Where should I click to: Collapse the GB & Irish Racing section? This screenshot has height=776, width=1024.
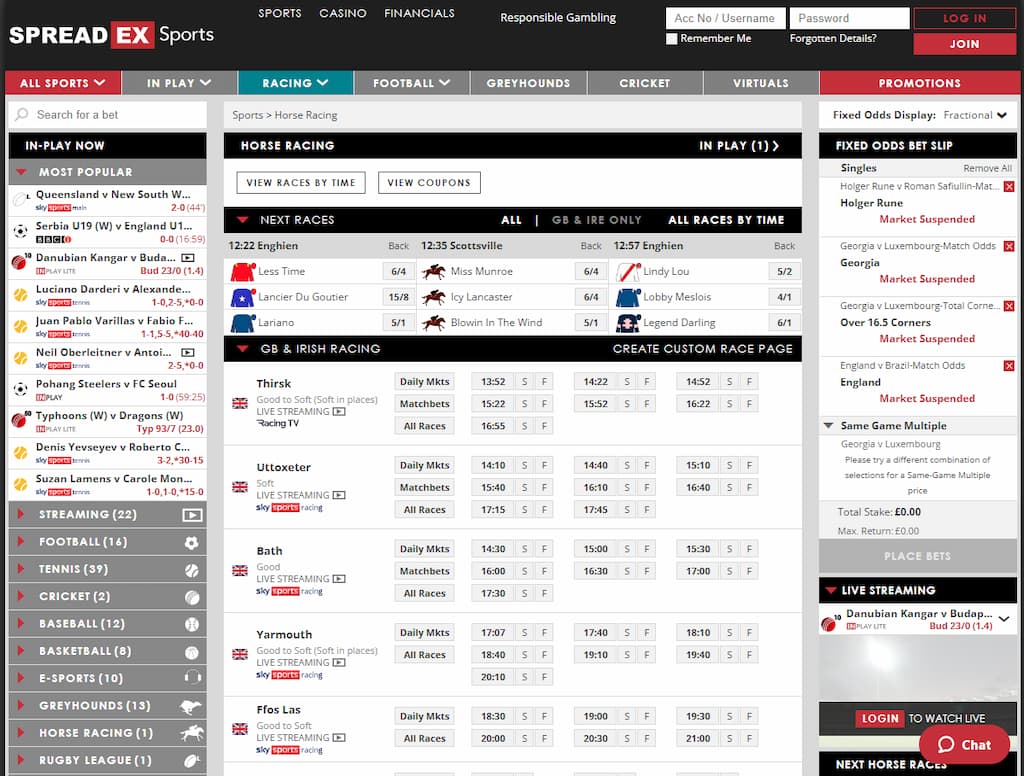pyautogui.click(x=242, y=349)
